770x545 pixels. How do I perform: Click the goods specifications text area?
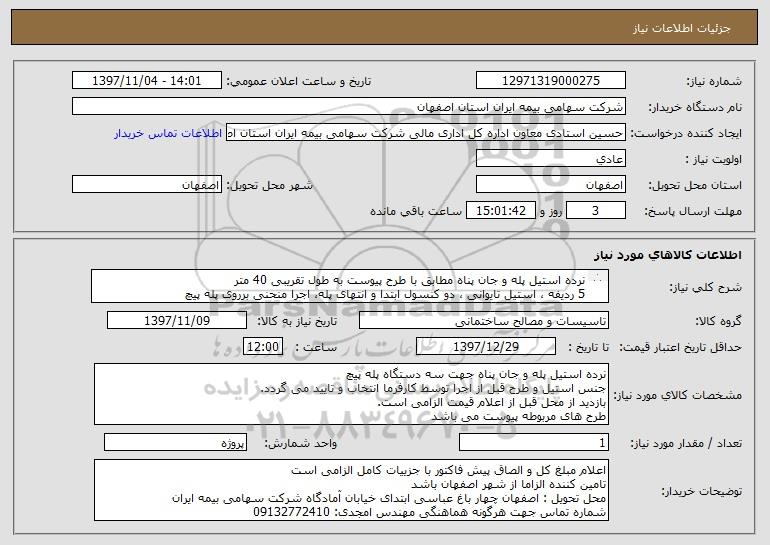click(351, 394)
